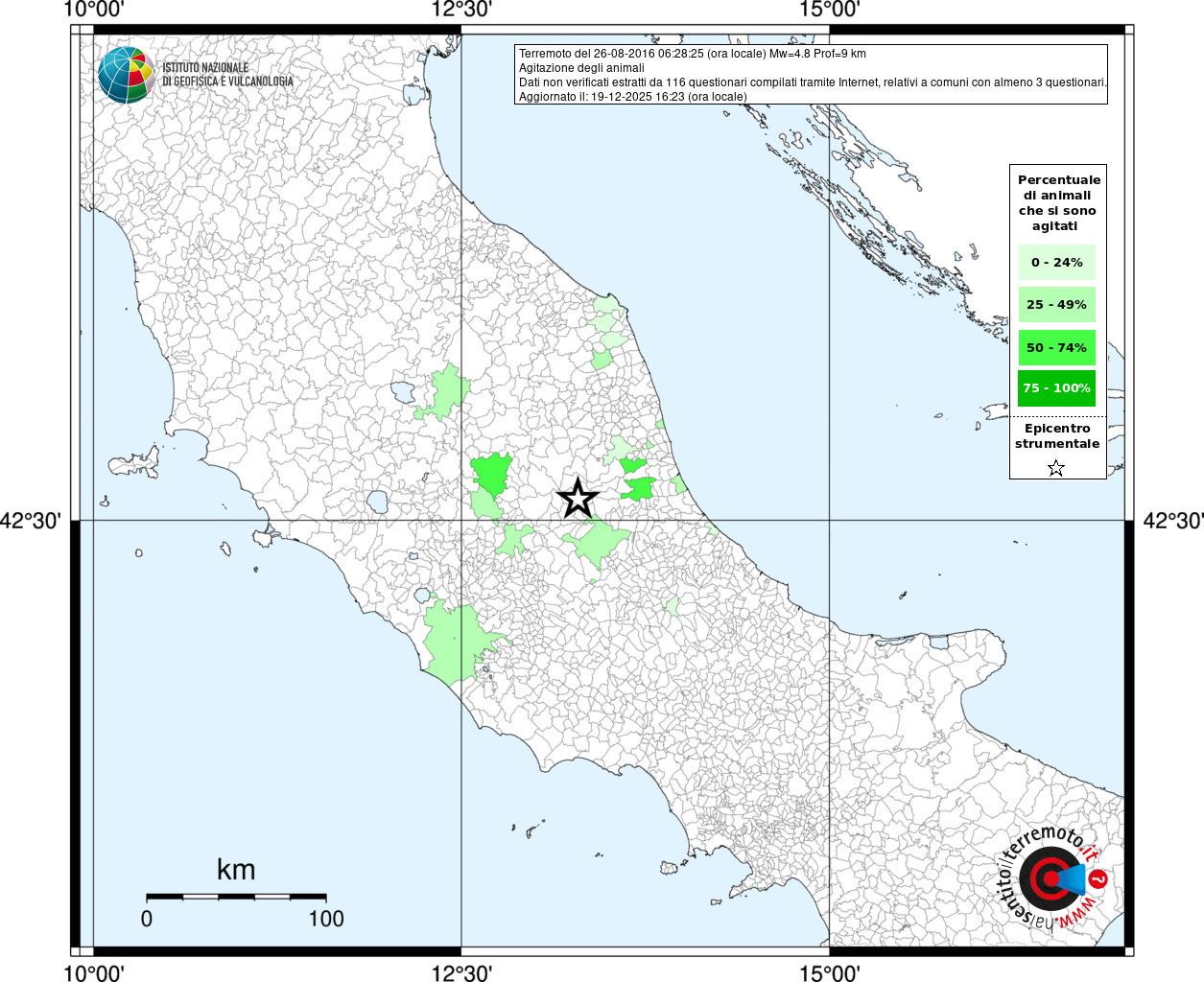The height and width of the screenshot is (982, 1204).
Task: Select the 0 - 24% legend swatch
Action: (1056, 262)
